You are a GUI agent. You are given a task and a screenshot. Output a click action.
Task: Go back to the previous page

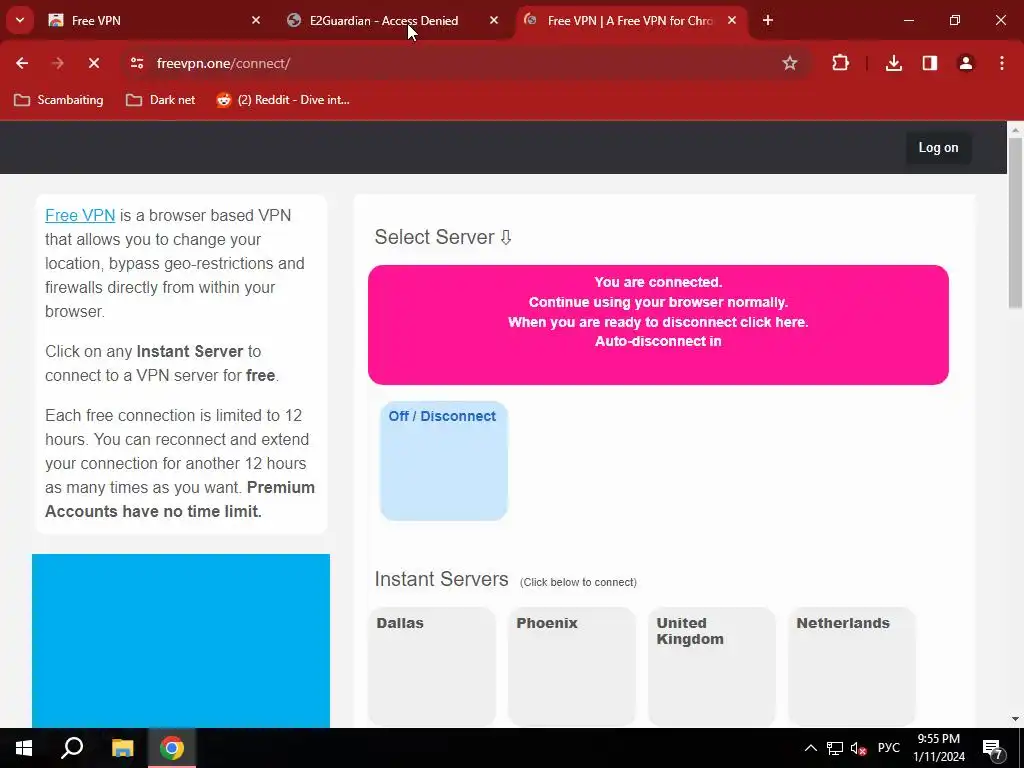pos(22,63)
